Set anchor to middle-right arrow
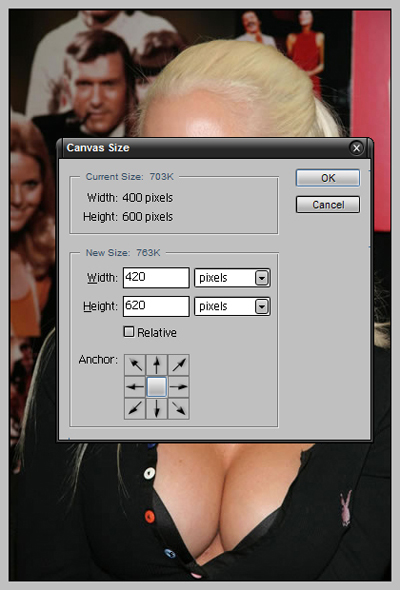 coord(179,387)
